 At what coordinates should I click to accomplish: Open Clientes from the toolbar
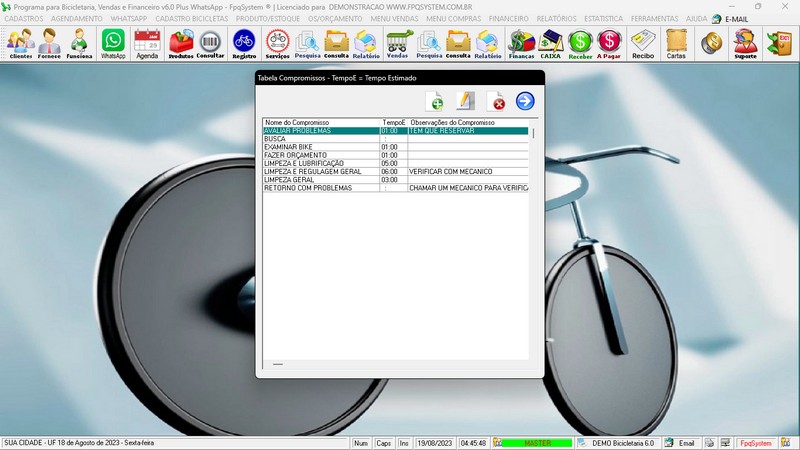pyautogui.click(x=20, y=43)
